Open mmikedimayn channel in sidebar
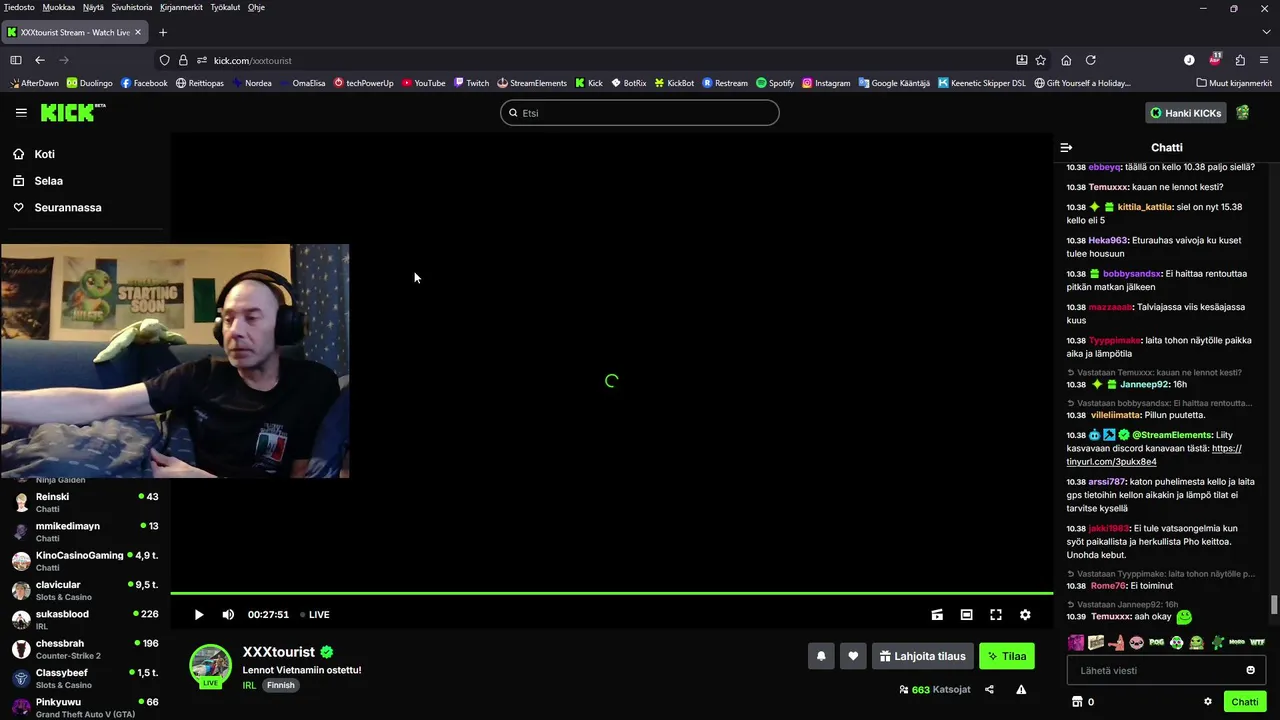1280x720 pixels. (x=85, y=532)
